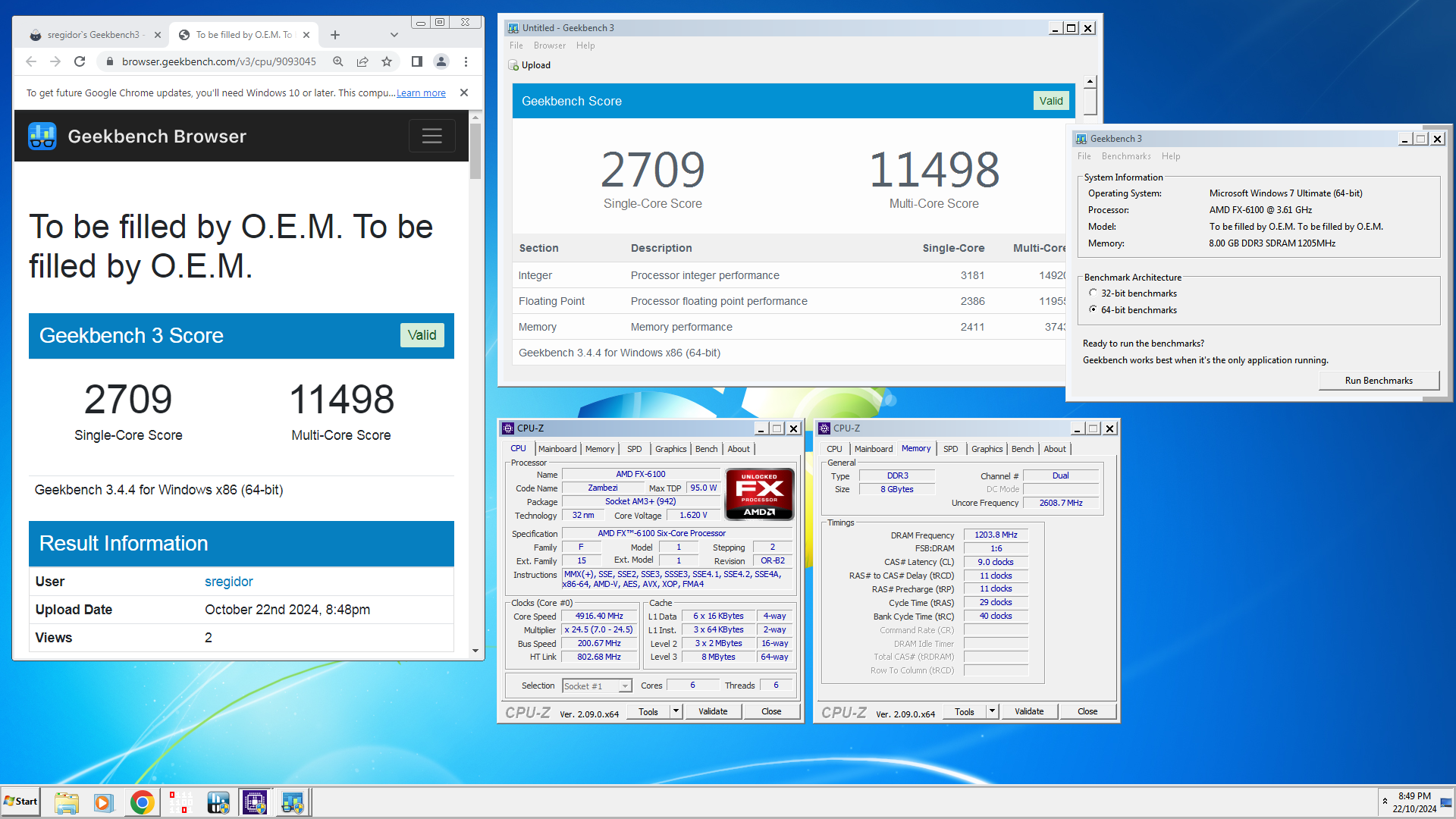Image resolution: width=1456 pixels, height=819 pixels.
Task: Open Socket #1 selection dropdown in CPU-Z
Action: (597, 686)
